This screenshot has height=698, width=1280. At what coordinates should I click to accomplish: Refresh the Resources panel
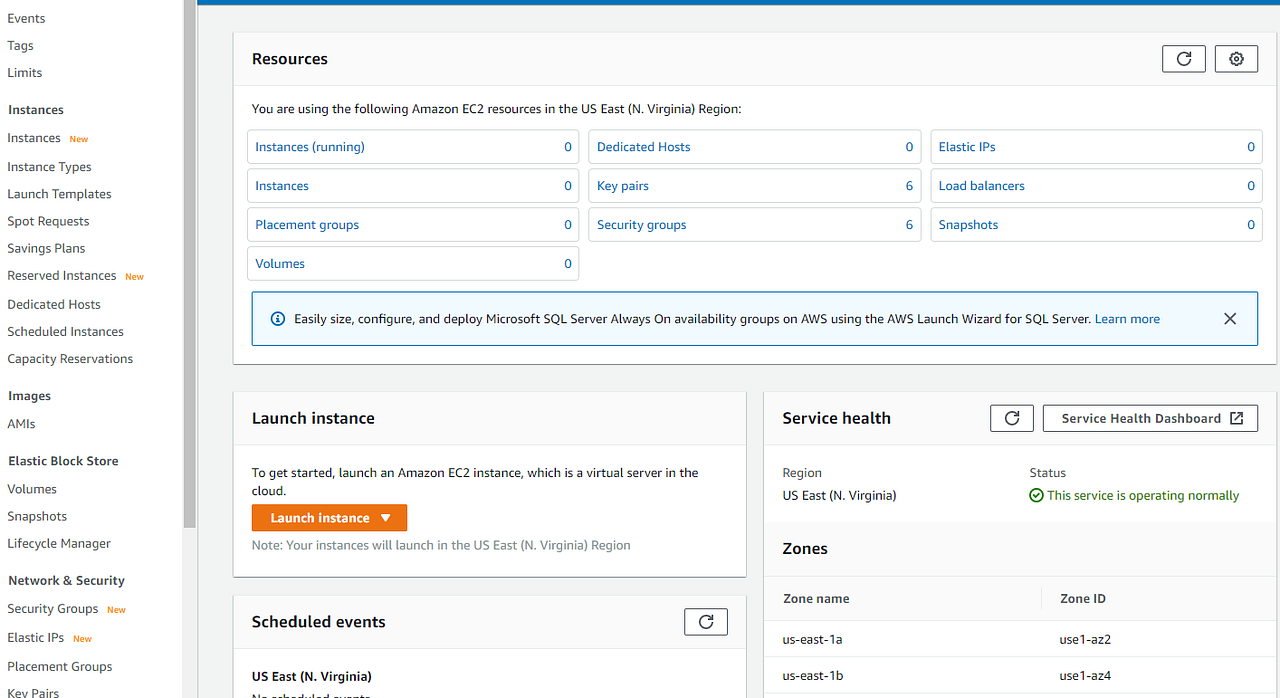pos(1183,58)
